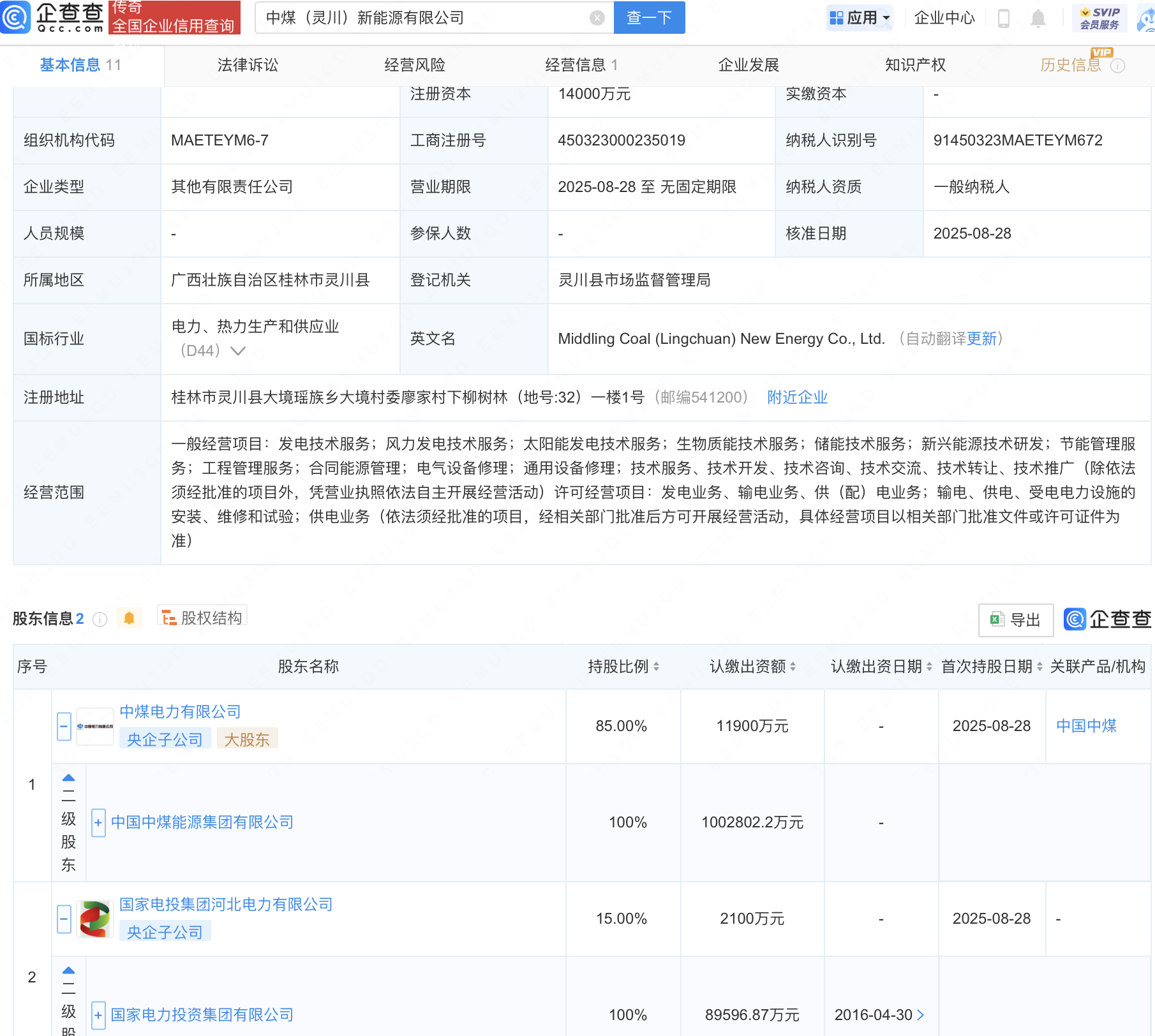Open SVIP member services icon

coord(1099,18)
